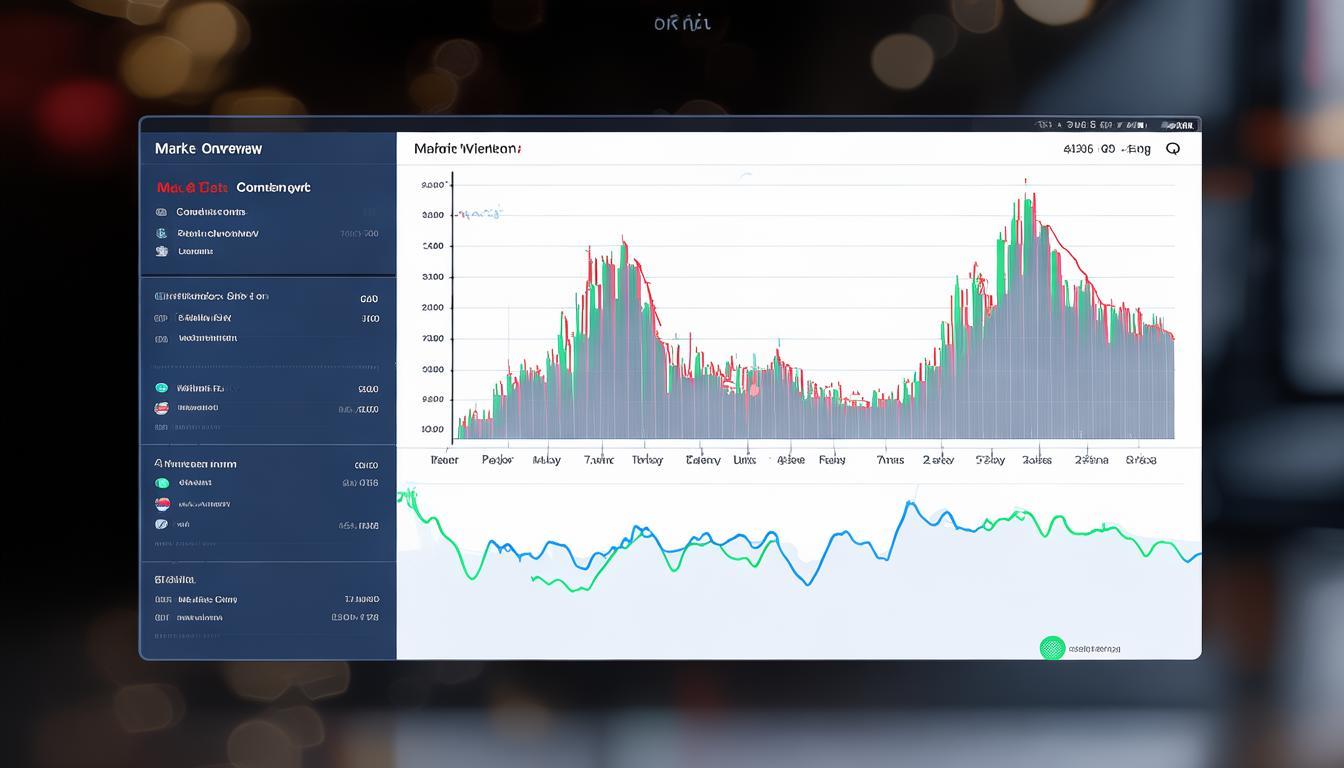This screenshot has height=768, width=1344.
Task: Open the red highlighted sidebar tab
Action: (x=192, y=187)
